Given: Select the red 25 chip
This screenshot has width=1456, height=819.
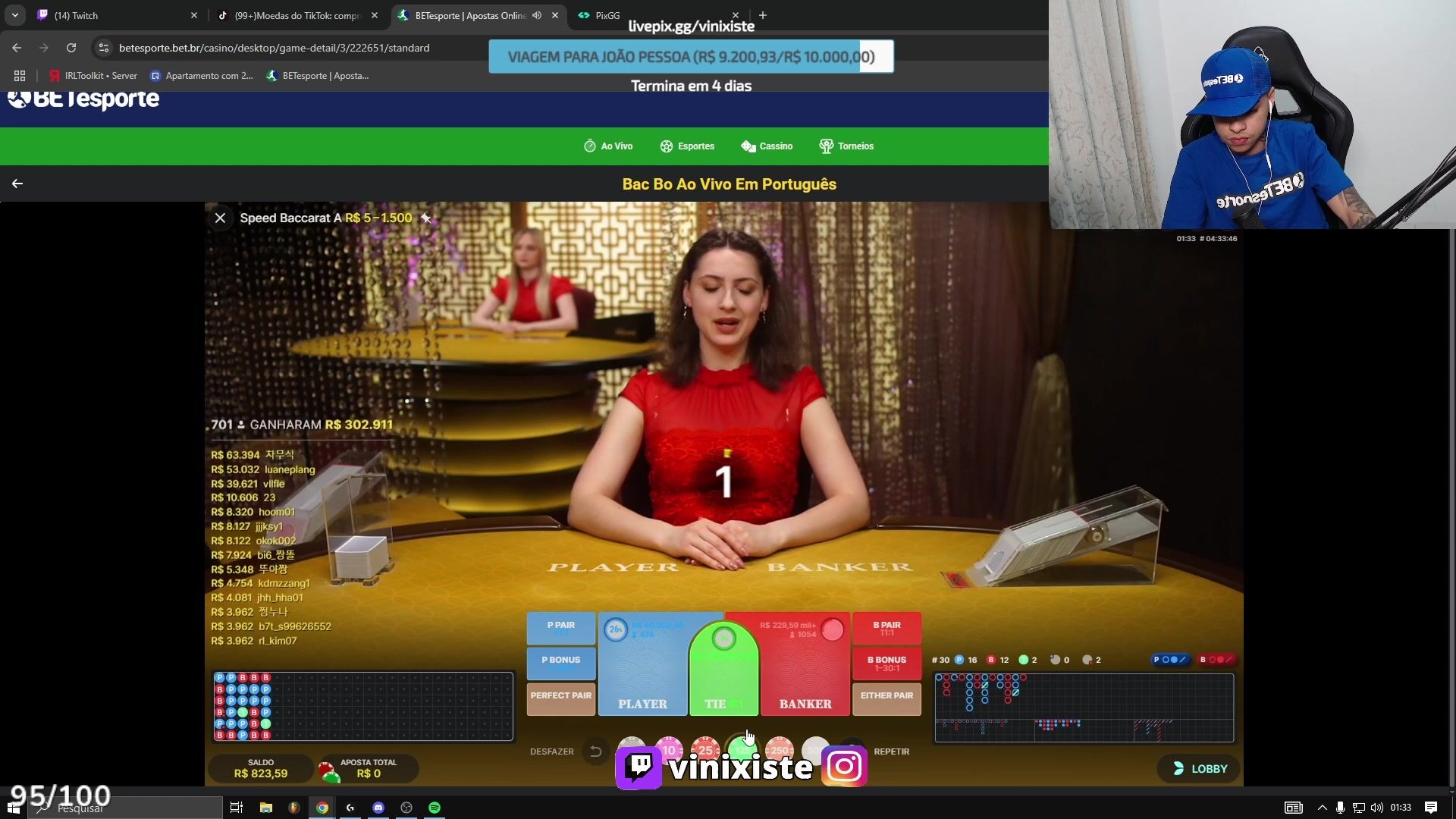Looking at the screenshot, I should point(705,749).
